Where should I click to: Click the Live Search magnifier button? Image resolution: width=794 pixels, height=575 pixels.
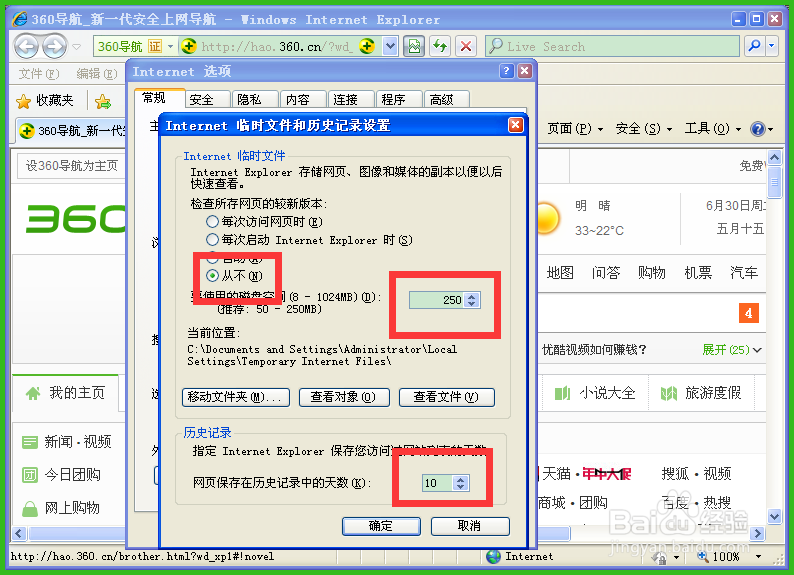click(x=755, y=46)
